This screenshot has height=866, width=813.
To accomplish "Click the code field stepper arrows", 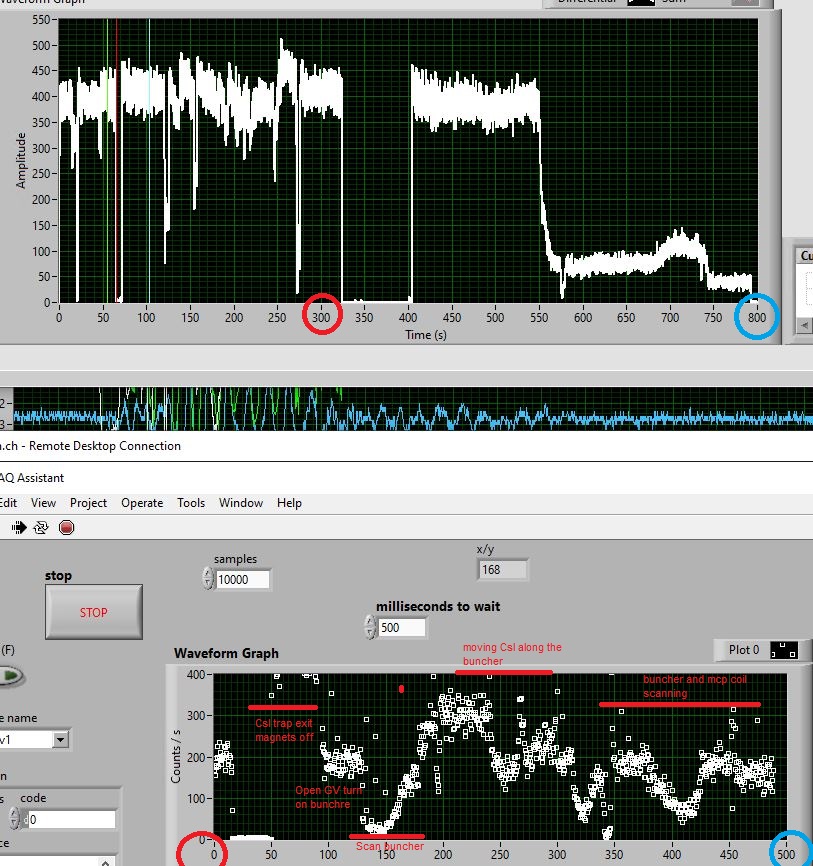I will [x=14, y=820].
